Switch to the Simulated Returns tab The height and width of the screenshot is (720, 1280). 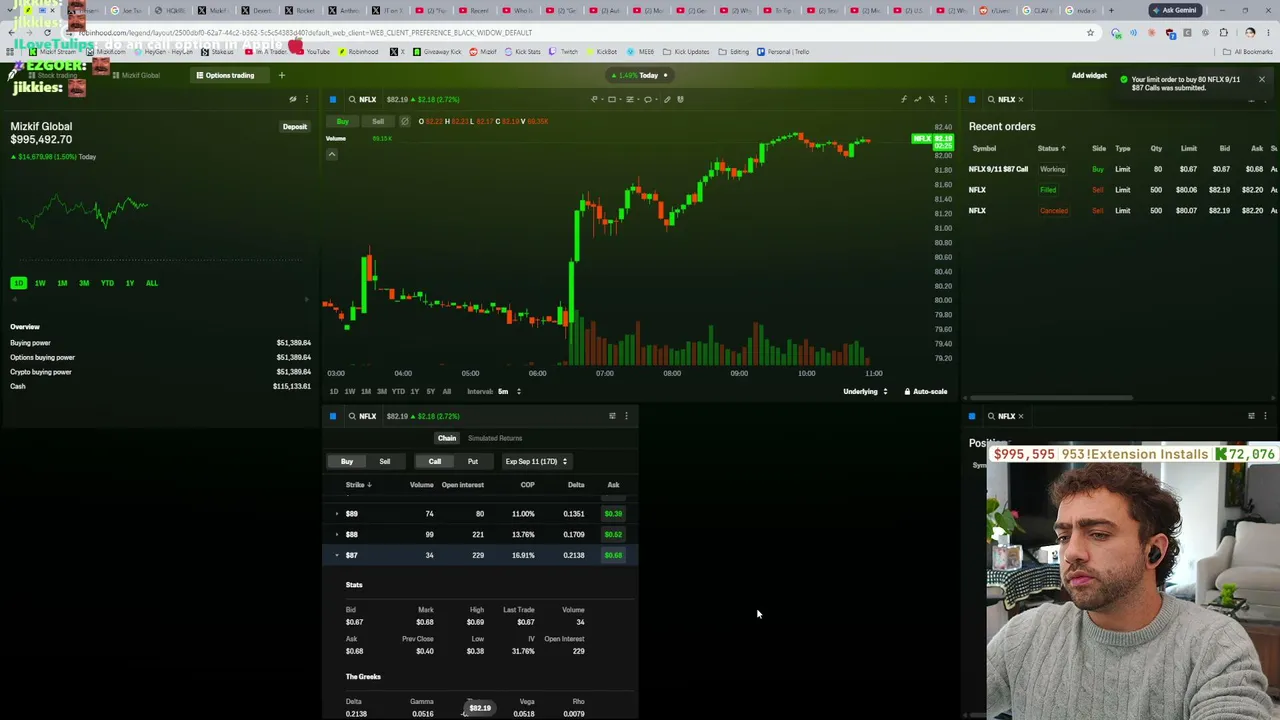495,438
